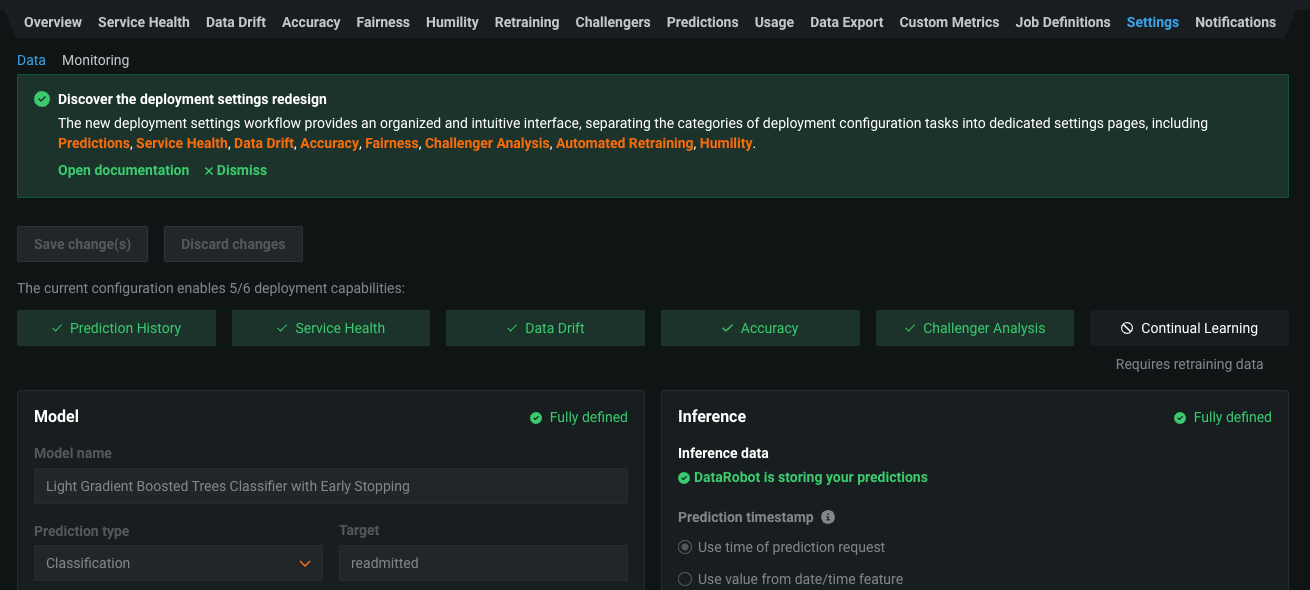Click the green checkmark icon in banner
Screen dimensions: 1310x590
(42, 99)
